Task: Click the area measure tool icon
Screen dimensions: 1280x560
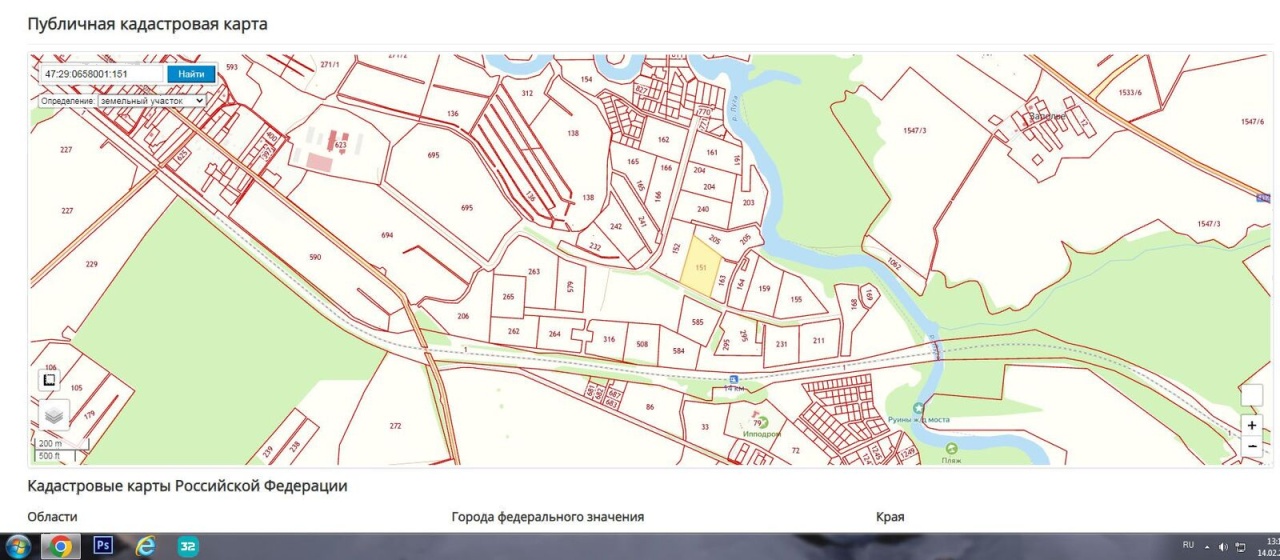Action: 49,380
